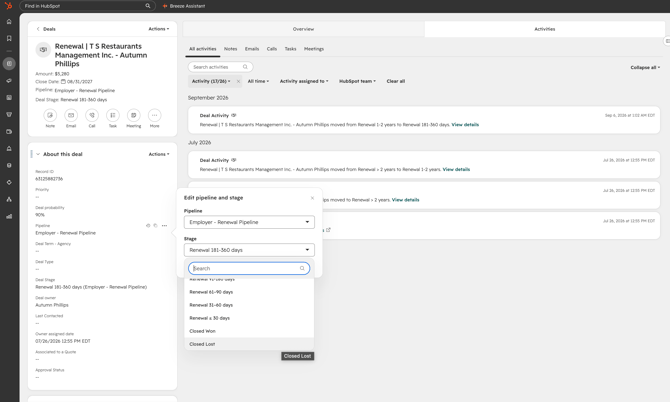Open the Automation hierarchy icon in sidebar
Image resolution: width=670 pixels, height=402 pixels.
pos(9,199)
